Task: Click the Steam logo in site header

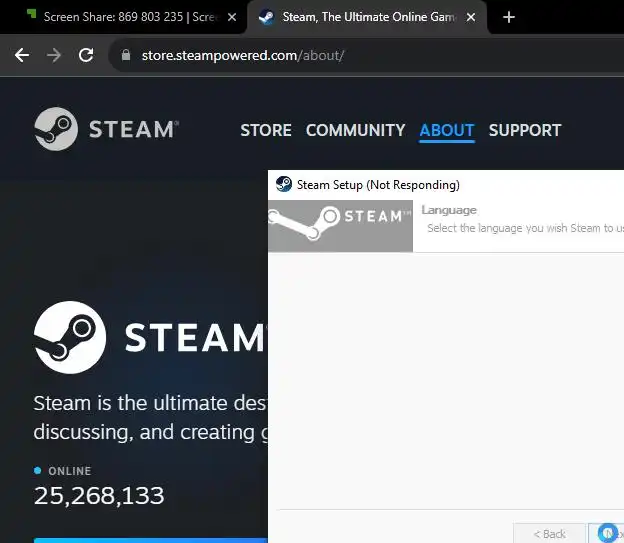Action: pyautogui.click(x=106, y=129)
